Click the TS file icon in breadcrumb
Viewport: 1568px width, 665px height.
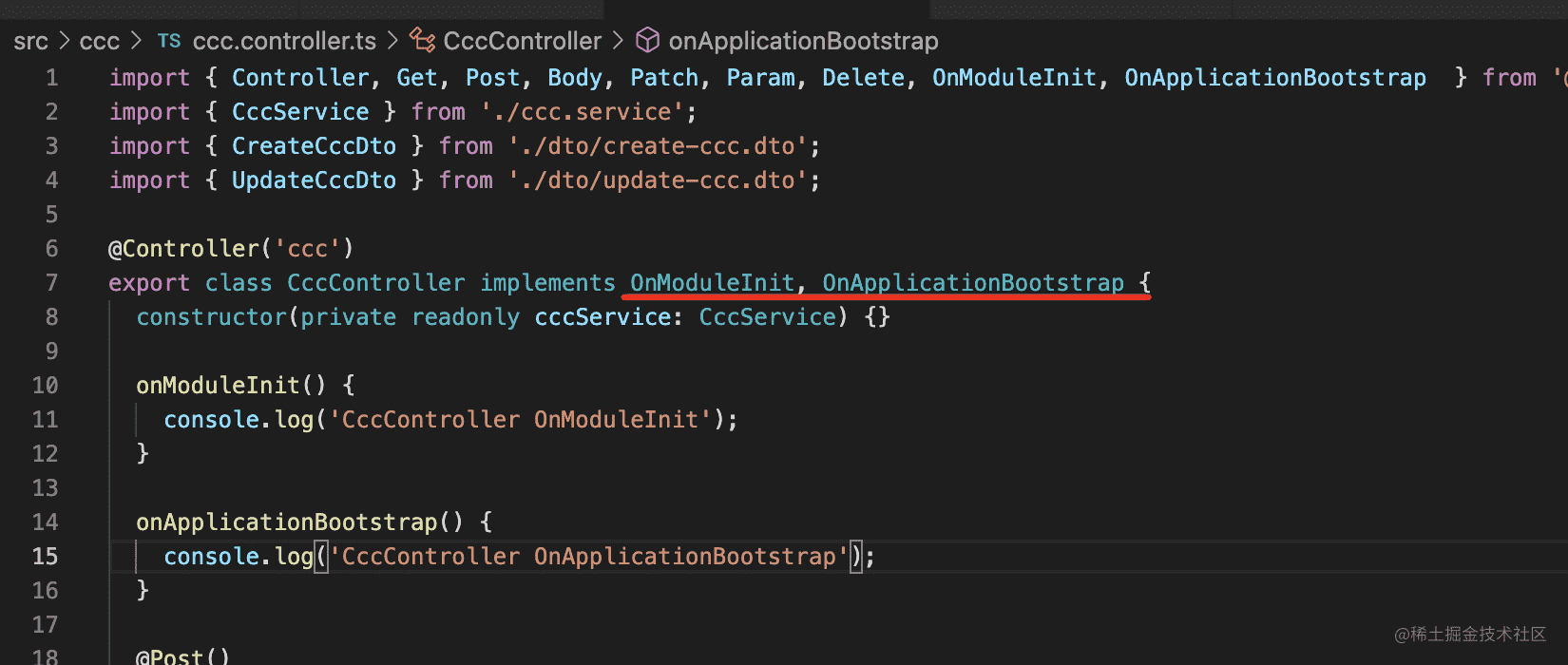tap(169, 41)
